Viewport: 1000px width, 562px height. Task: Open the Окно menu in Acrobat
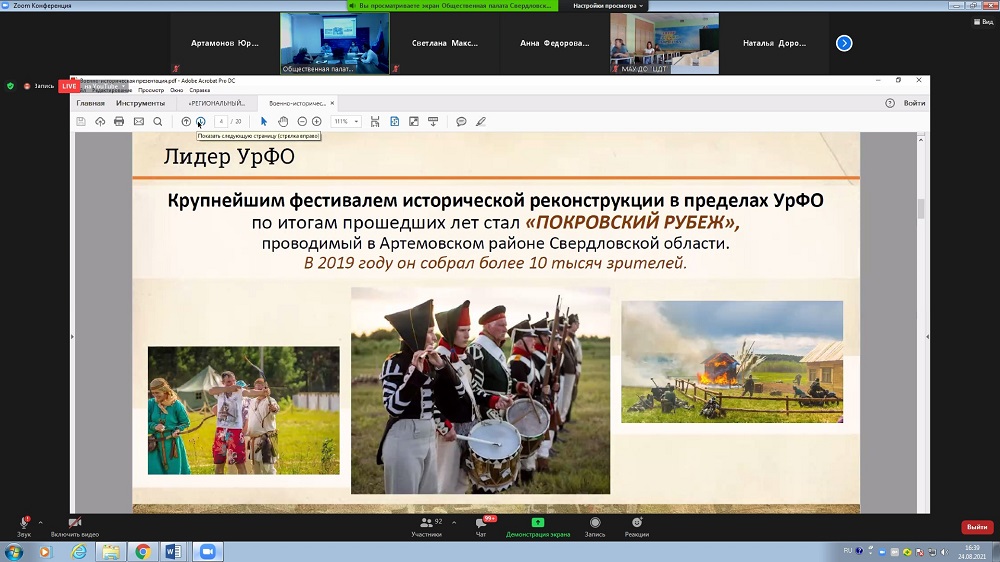coord(177,91)
